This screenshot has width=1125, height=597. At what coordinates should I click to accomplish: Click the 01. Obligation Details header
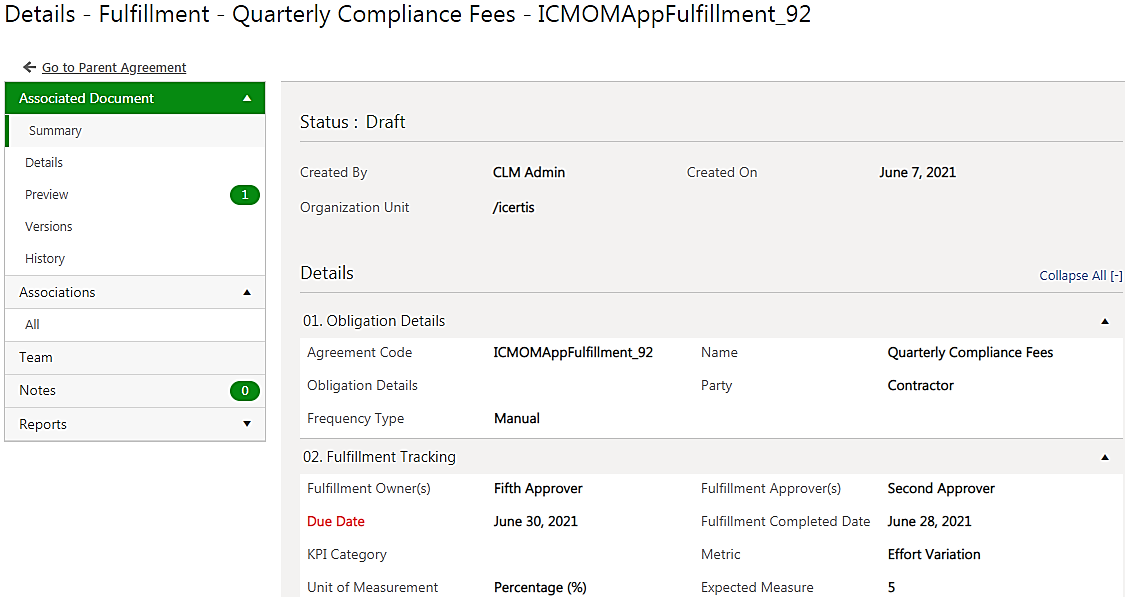pyautogui.click(x=375, y=321)
